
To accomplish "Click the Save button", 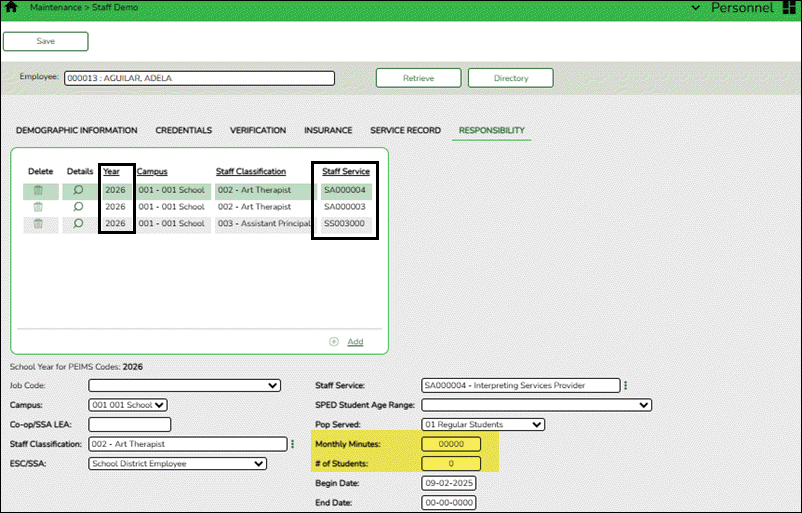I will click(46, 41).
